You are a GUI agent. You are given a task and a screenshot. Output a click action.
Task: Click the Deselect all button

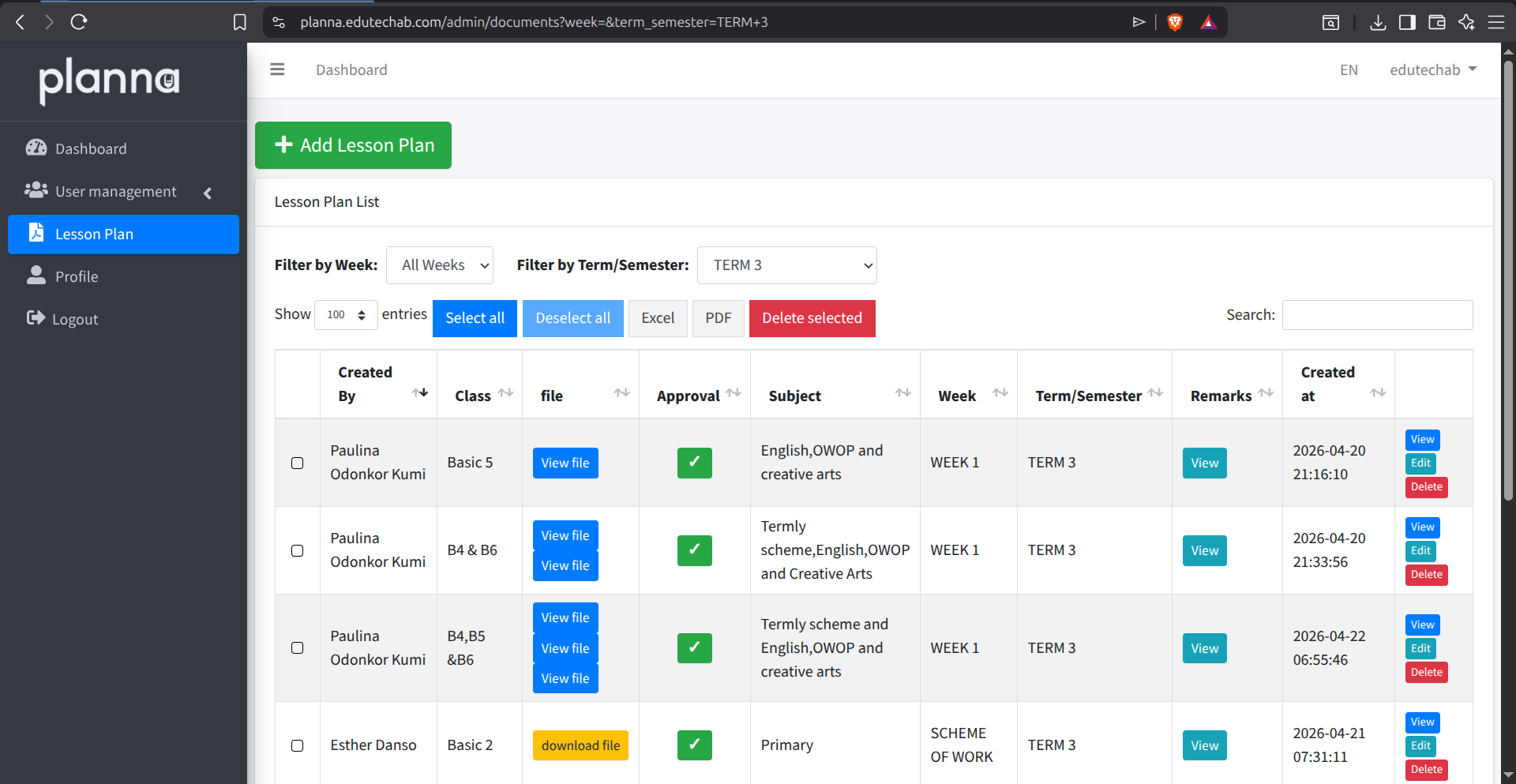pos(573,318)
